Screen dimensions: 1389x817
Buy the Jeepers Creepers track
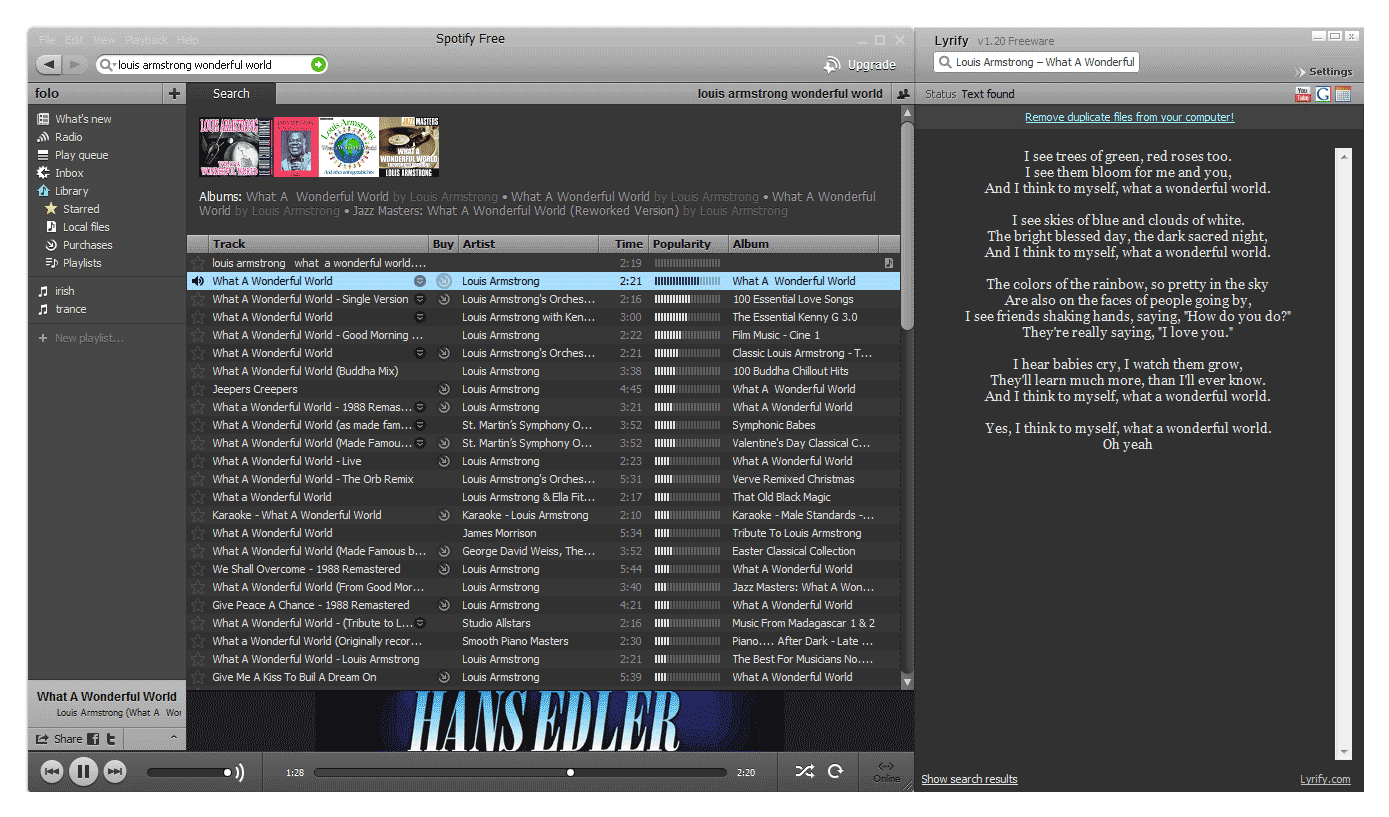tap(444, 389)
